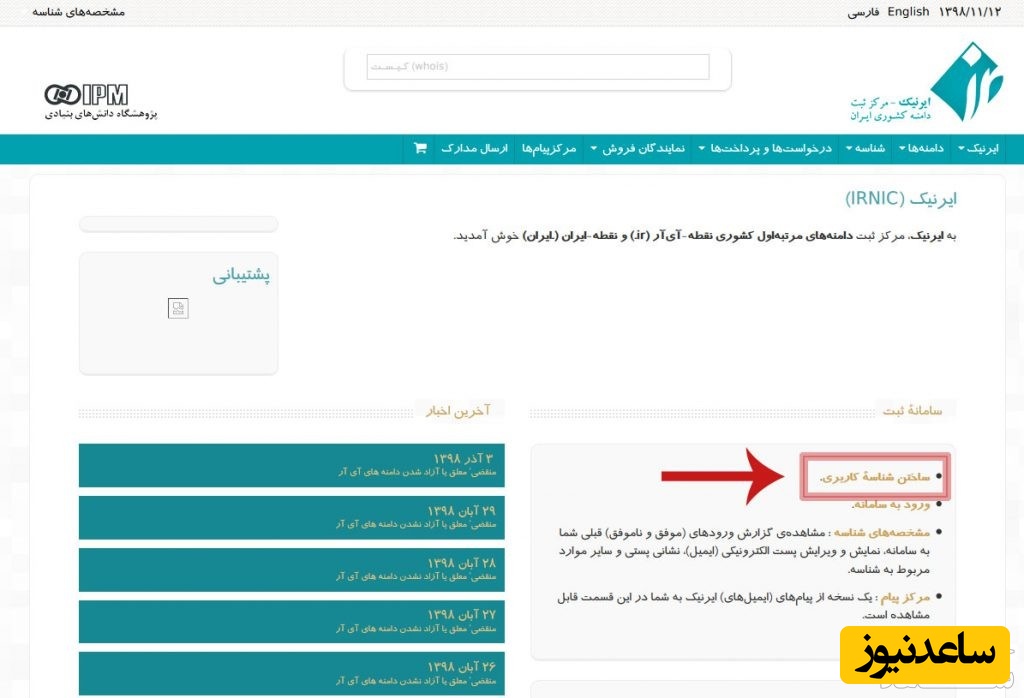Open the مرکز پیام‌ها menu item
1024x698 pixels.
(549, 148)
